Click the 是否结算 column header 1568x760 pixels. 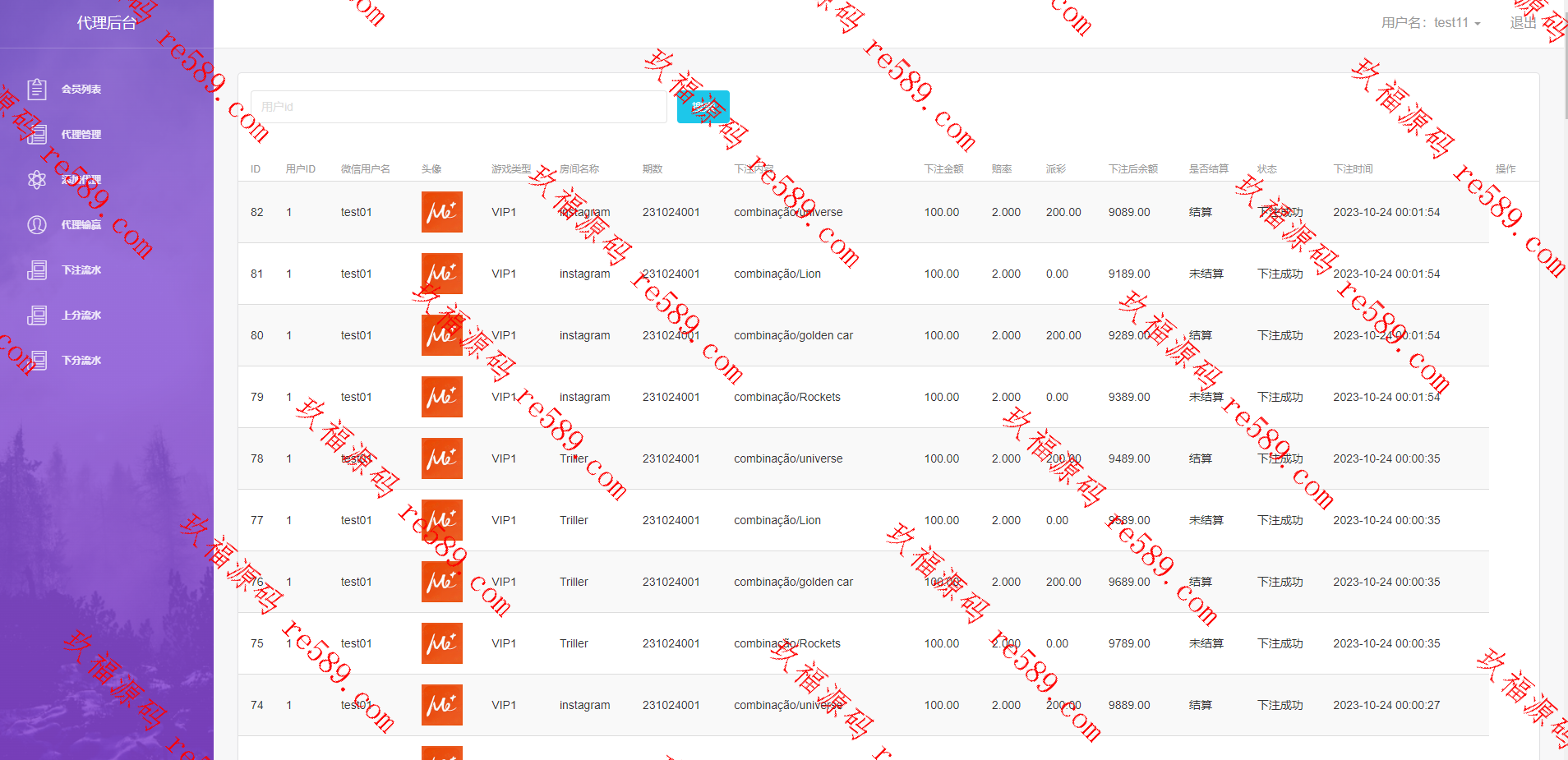tap(1209, 169)
